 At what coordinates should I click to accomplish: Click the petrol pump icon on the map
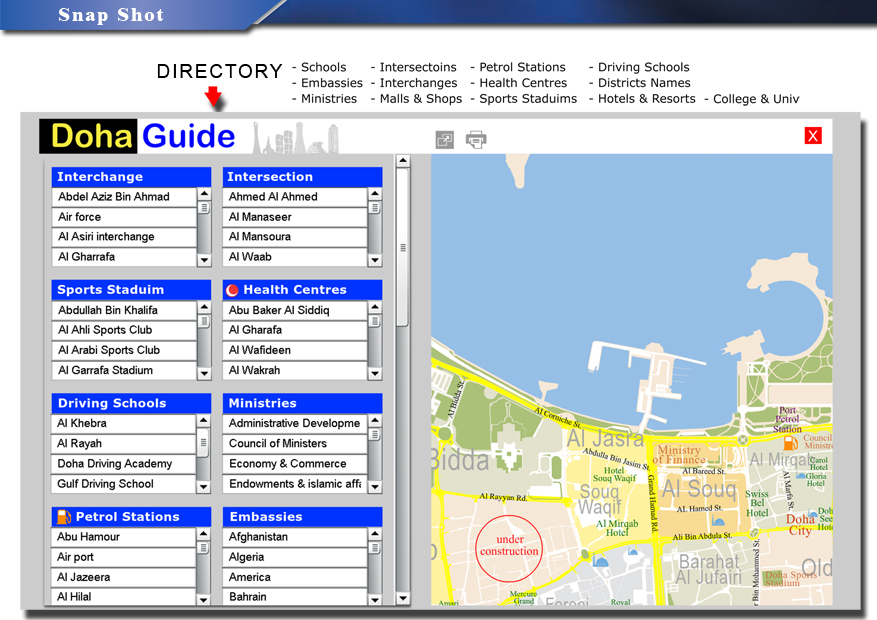pos(791,443)
